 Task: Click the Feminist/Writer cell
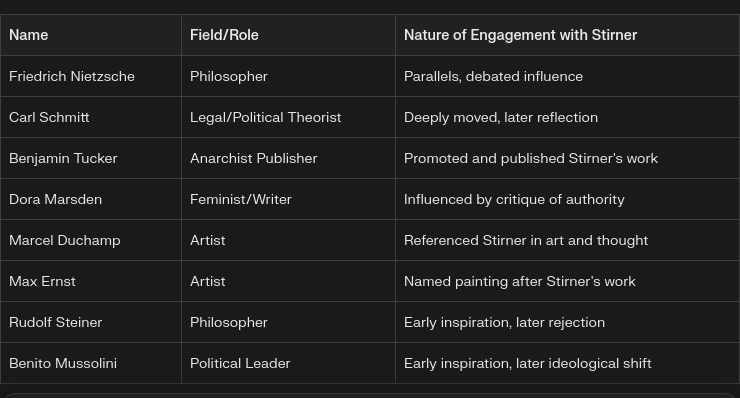pyautogui.click(x=288, y=199)
